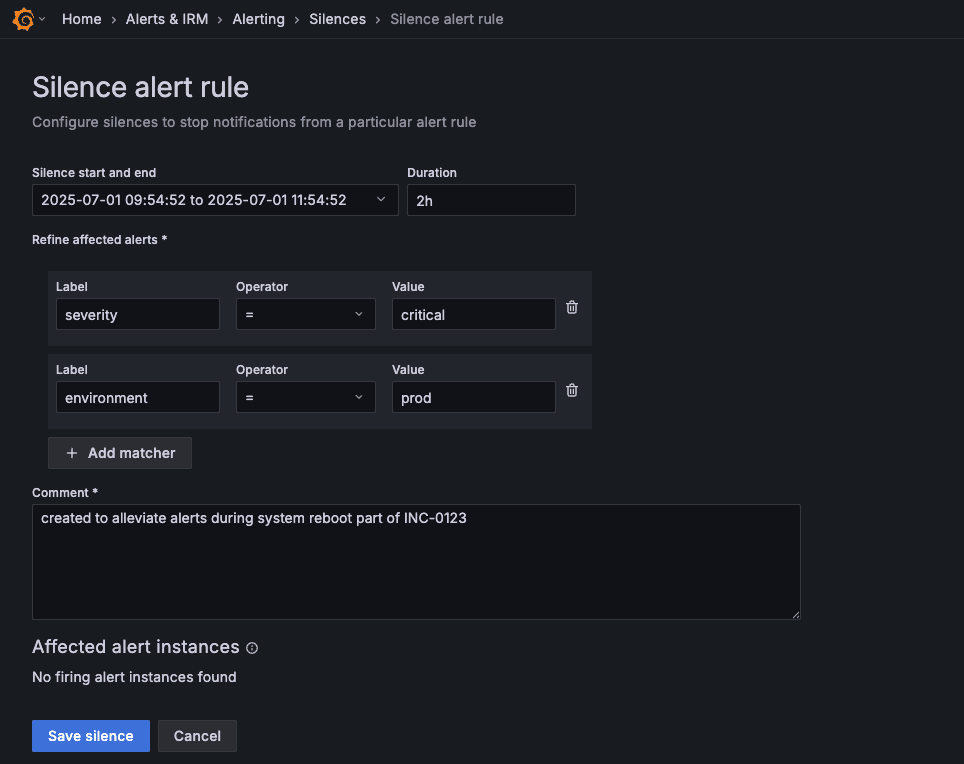Open the silence start and end picker
Viewport: 964px width, 764px height.
[x=215, y=200]
